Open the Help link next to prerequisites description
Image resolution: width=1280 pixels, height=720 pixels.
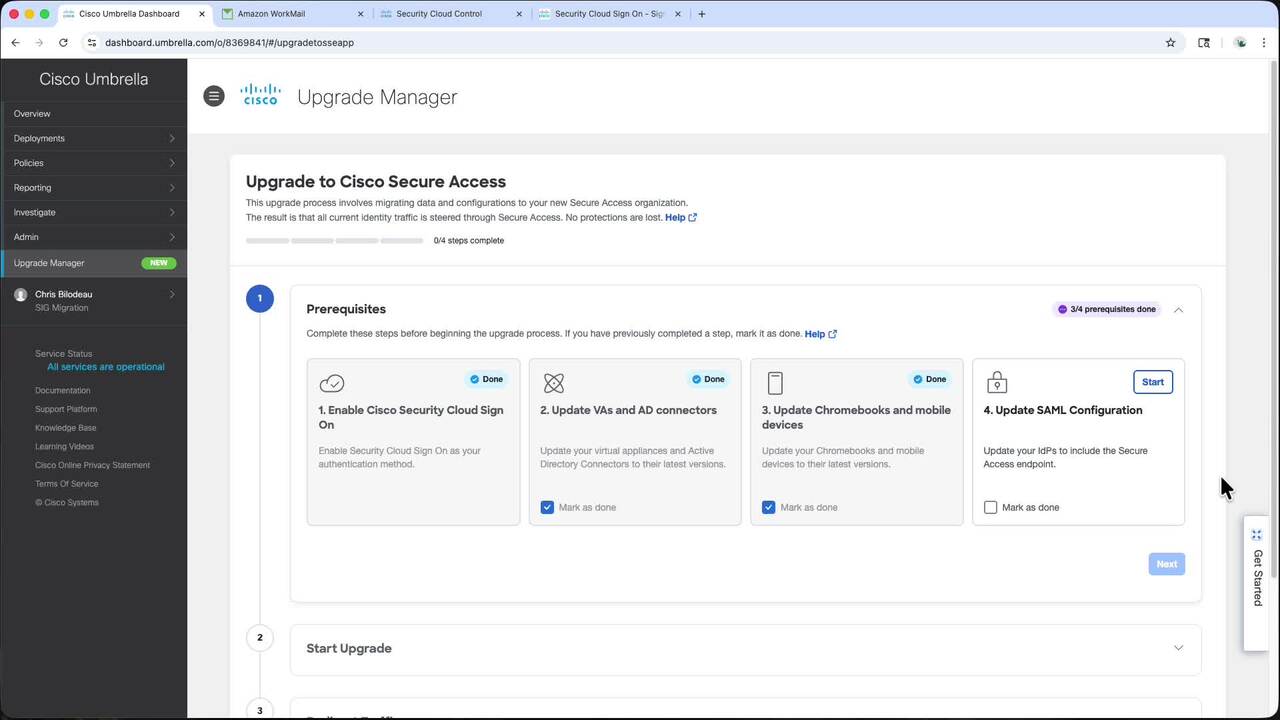(x=820, y=334)
